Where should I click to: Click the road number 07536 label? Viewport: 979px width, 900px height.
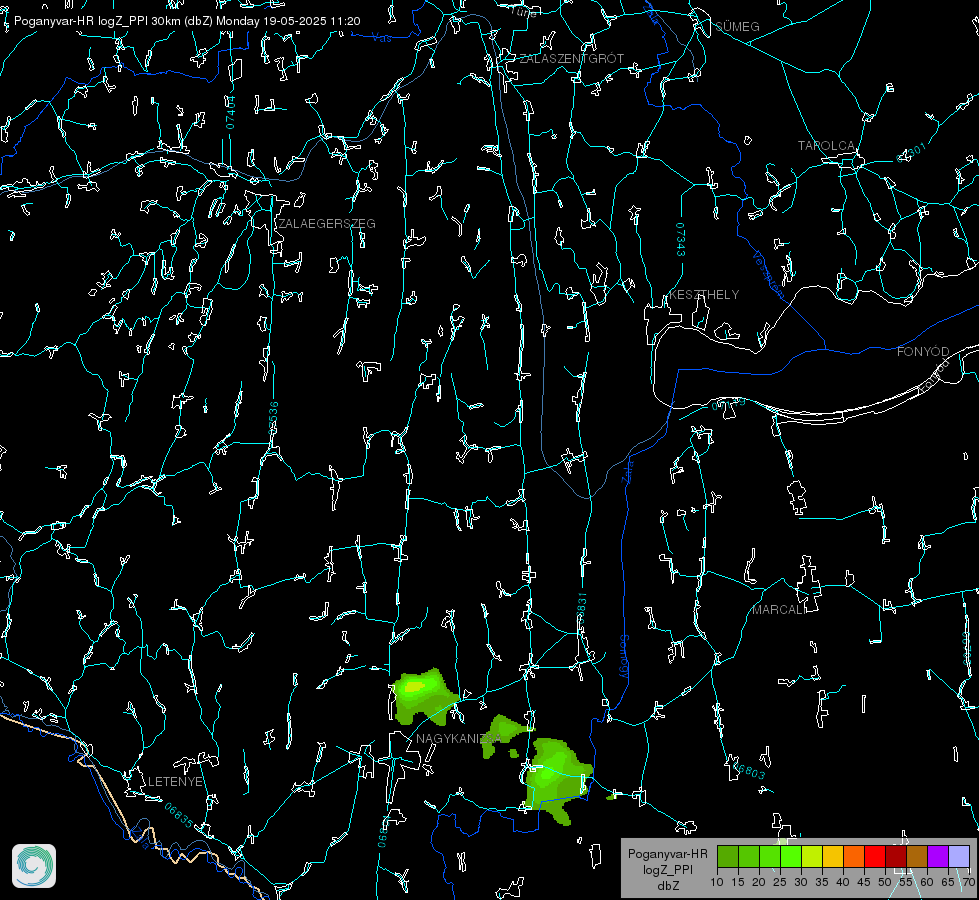(x=273, y=418)
